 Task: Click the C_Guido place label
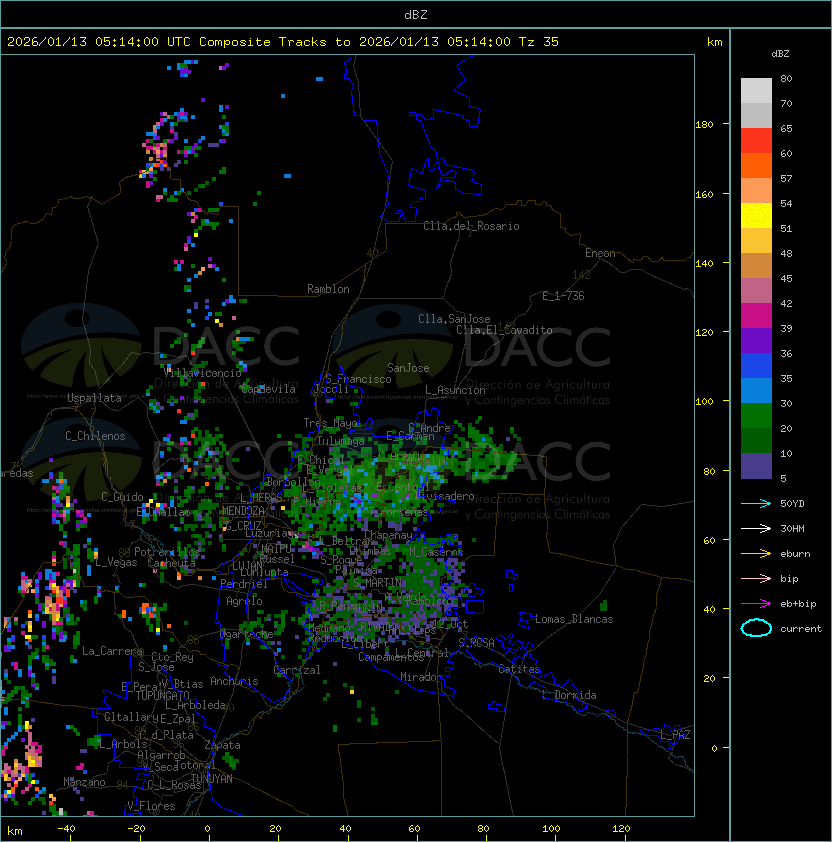(x=122, y=497)
